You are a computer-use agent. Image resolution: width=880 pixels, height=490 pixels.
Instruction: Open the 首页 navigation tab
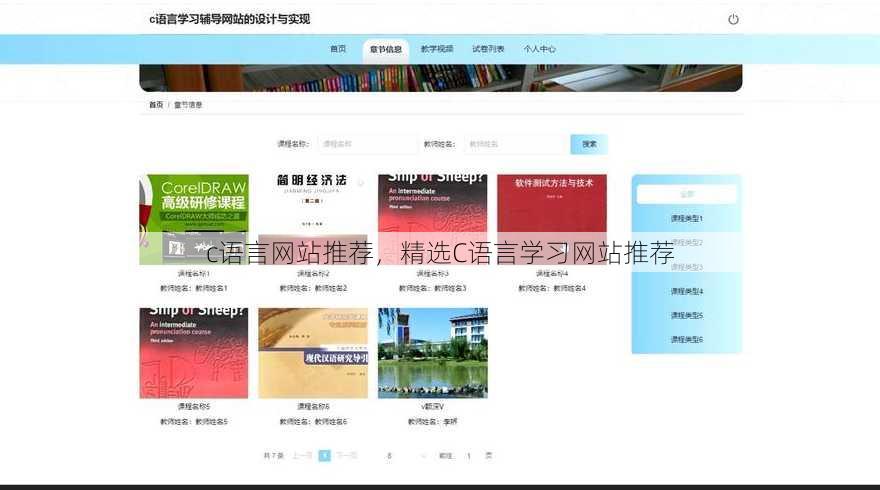[x=338, y=49]
